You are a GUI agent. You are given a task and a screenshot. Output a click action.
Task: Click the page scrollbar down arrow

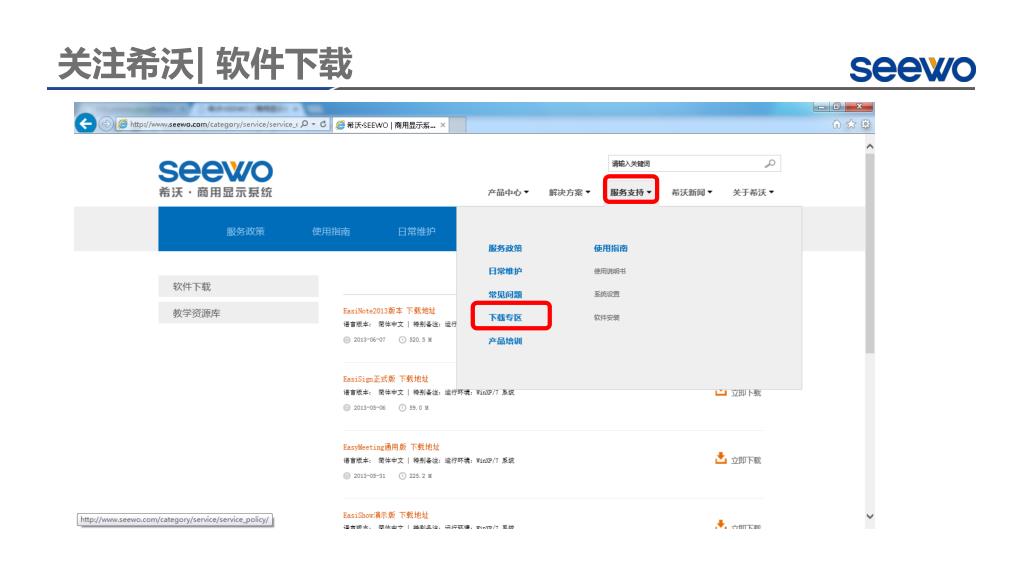coord(869,516)
